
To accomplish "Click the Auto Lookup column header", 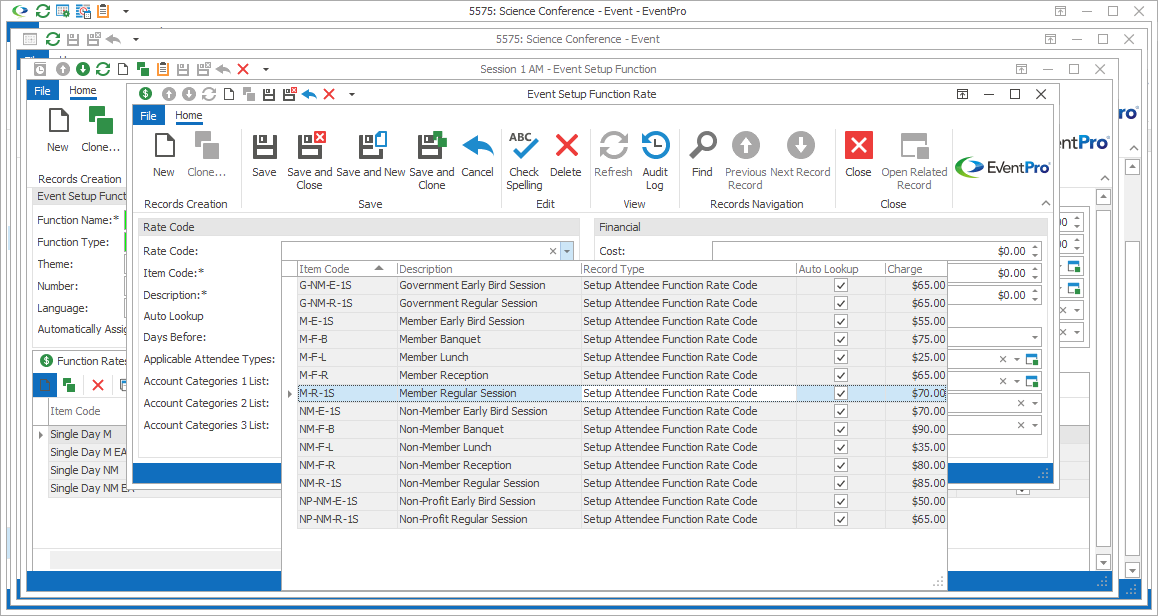I will tap(840, 269).
